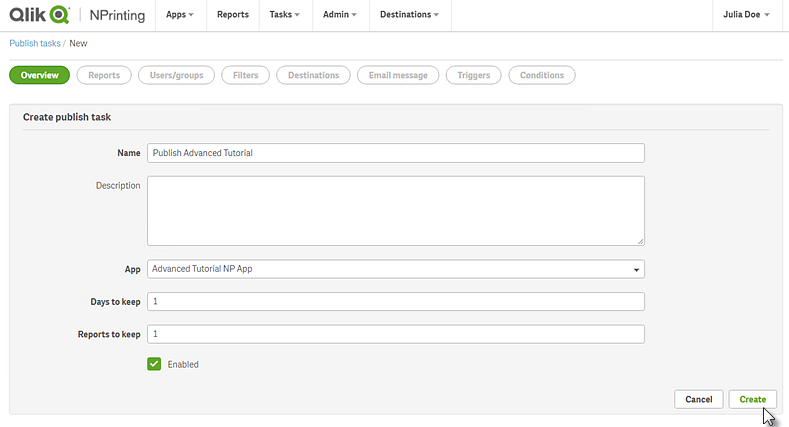Screen dimensions: 789x427
Task: Open the Destinations pill tab
Action: pyautogui.click(x=313, y=75)
